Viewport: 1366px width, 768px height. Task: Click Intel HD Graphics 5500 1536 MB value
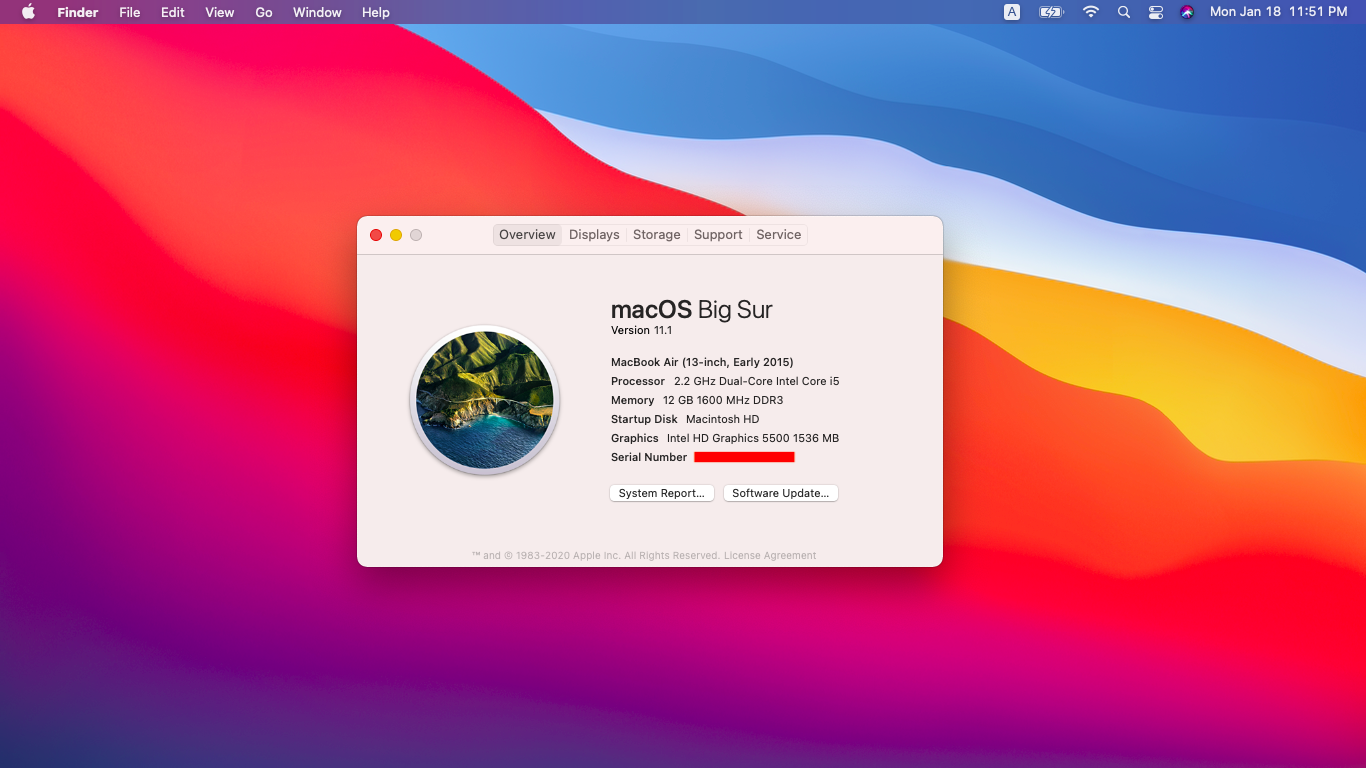coord(753,438)
